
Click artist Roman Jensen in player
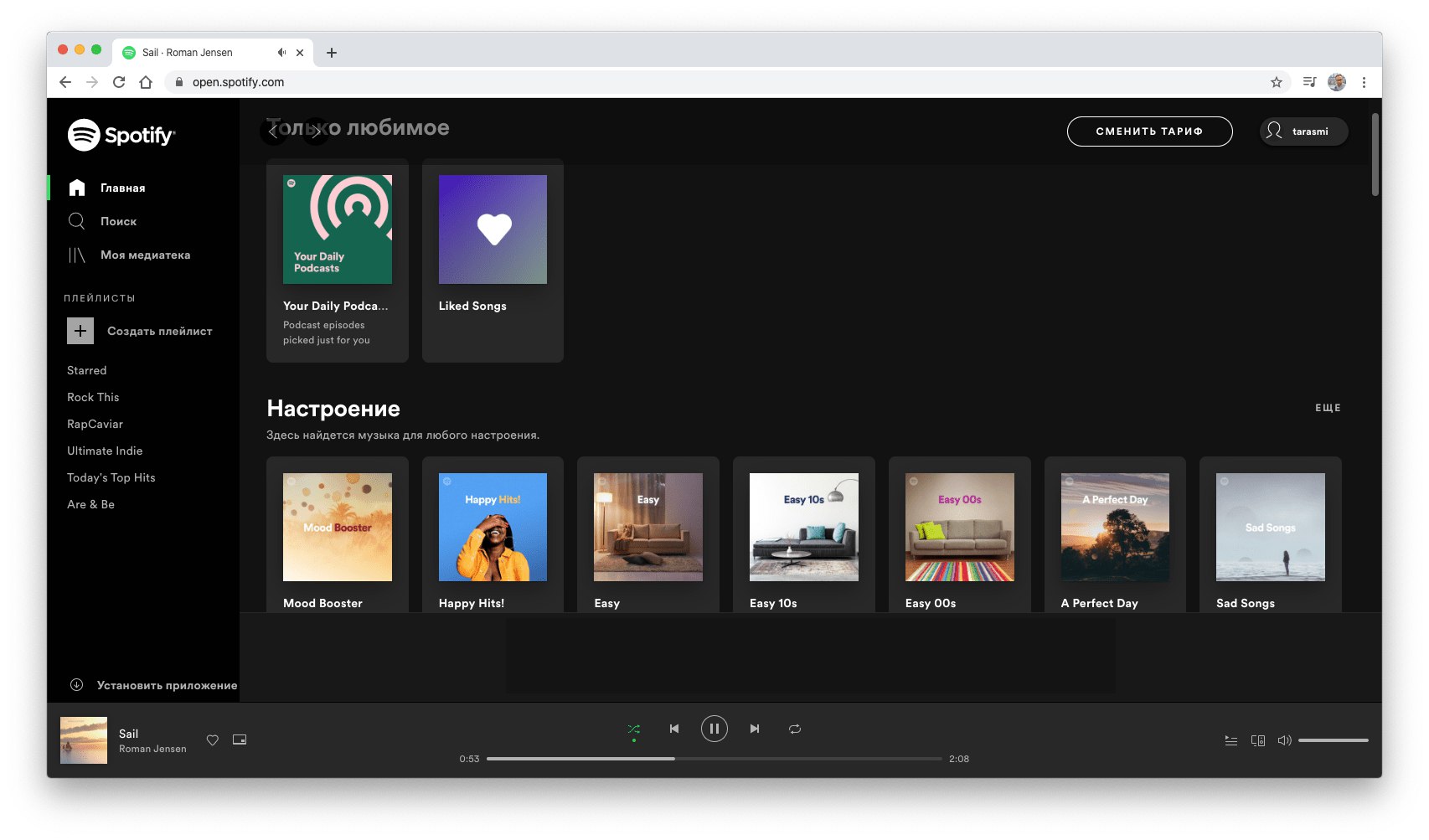pos(152,749)
